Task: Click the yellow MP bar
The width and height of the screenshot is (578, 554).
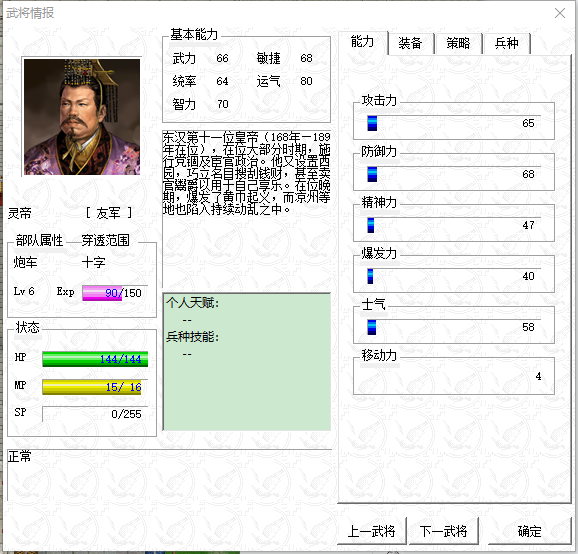Action: (92, 387)
